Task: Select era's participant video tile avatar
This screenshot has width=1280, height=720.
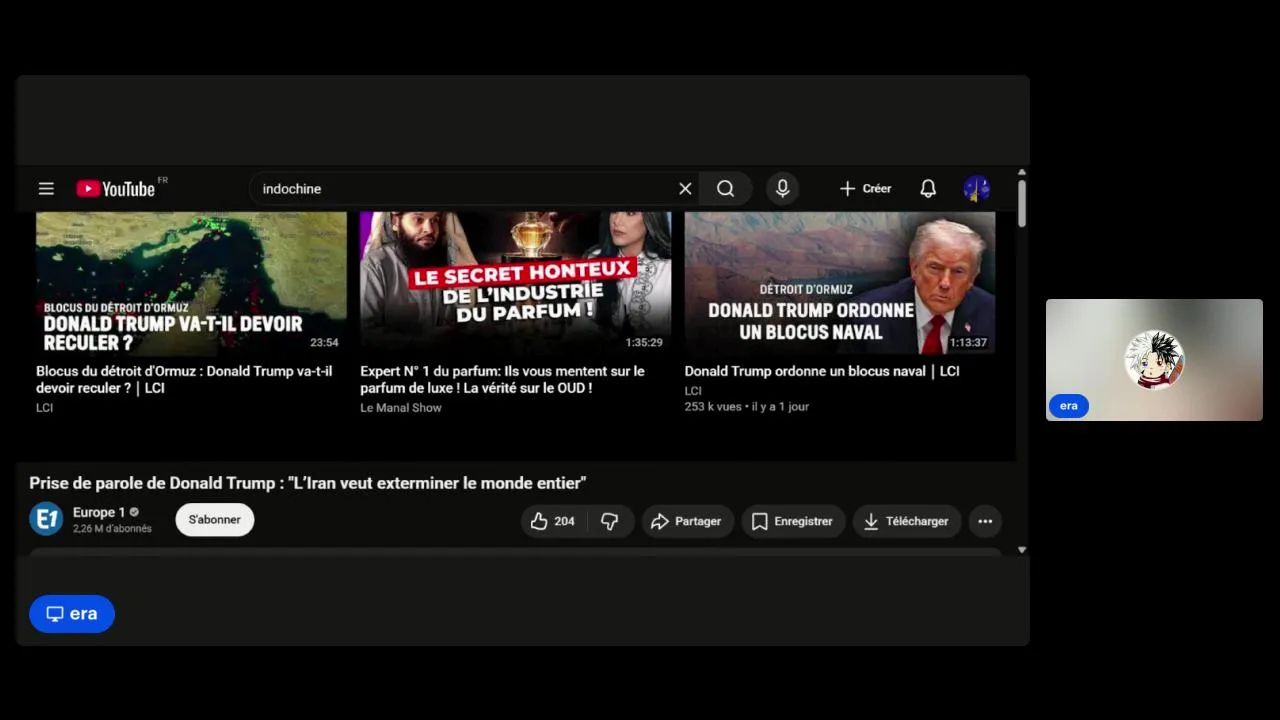Action: click(1154, 360)
